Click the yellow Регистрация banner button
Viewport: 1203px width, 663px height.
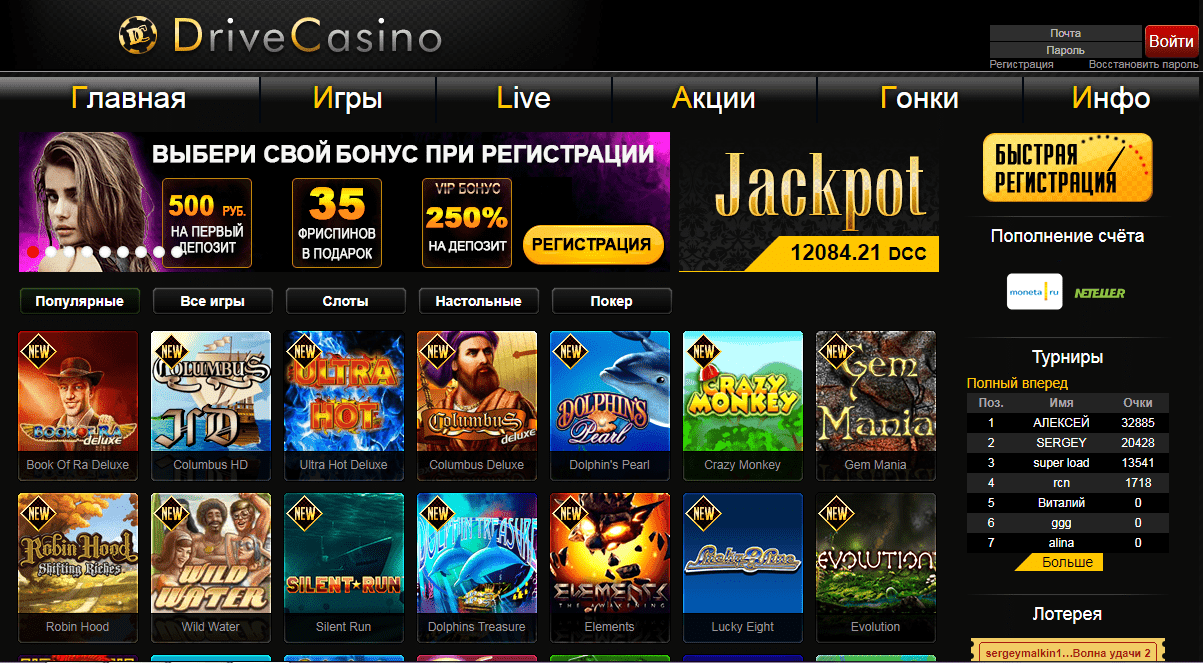pos(593,244)
